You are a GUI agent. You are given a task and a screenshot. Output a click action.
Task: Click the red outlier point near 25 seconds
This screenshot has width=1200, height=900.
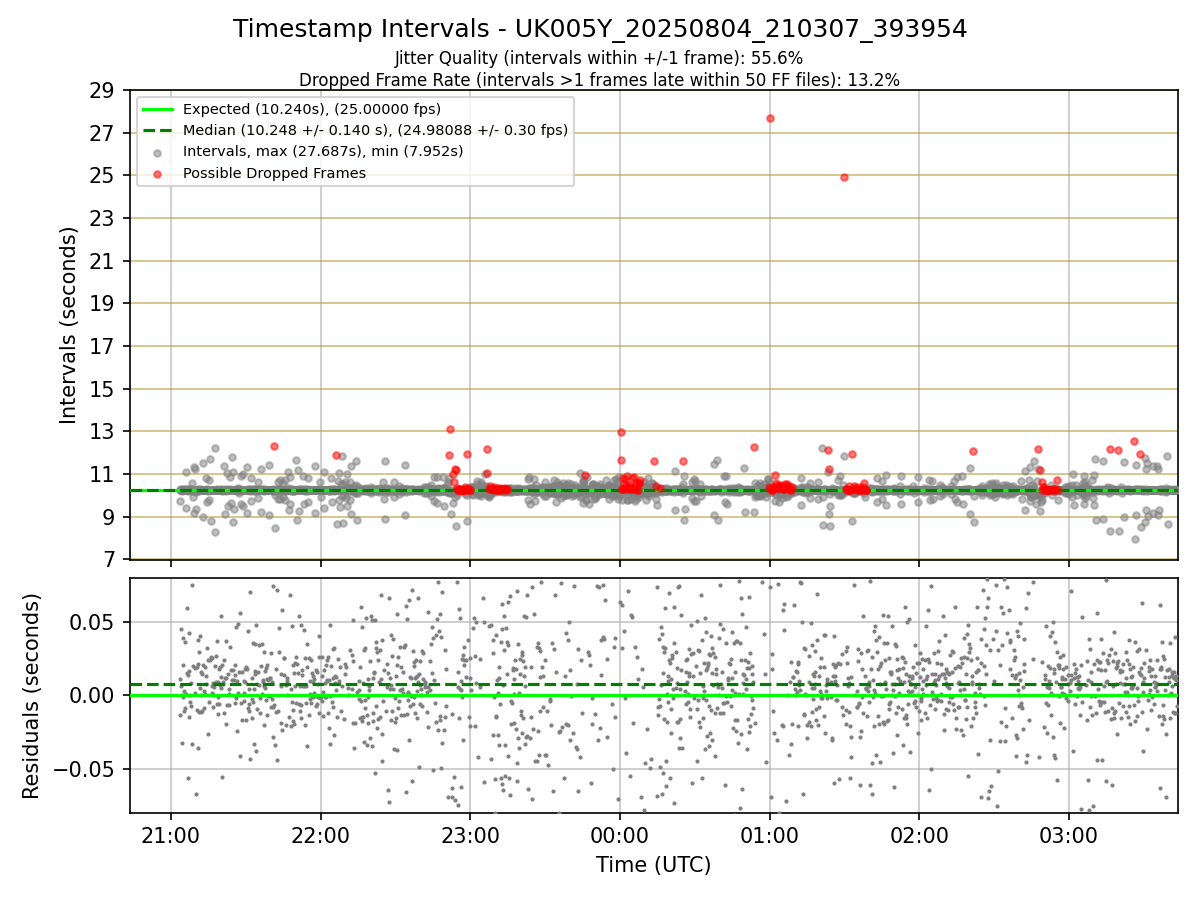point(844,177)
